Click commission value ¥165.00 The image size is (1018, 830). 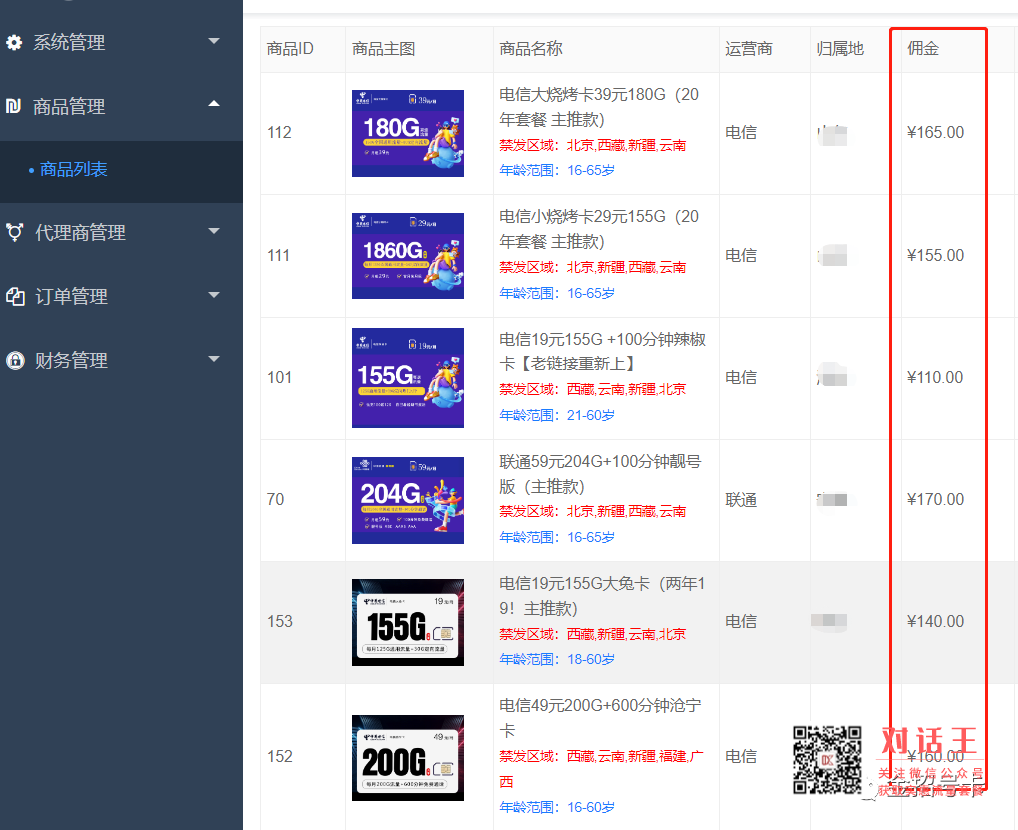[x=936, y=132]
